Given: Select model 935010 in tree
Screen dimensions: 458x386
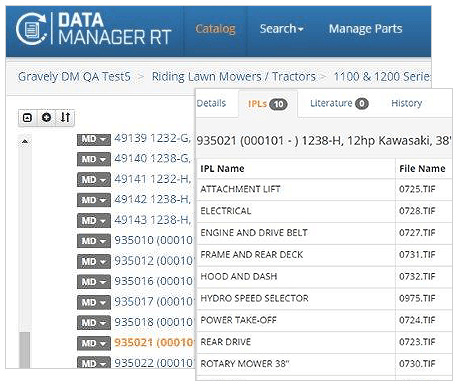Looking at the screenshot, I should click(x=154, y=240).
